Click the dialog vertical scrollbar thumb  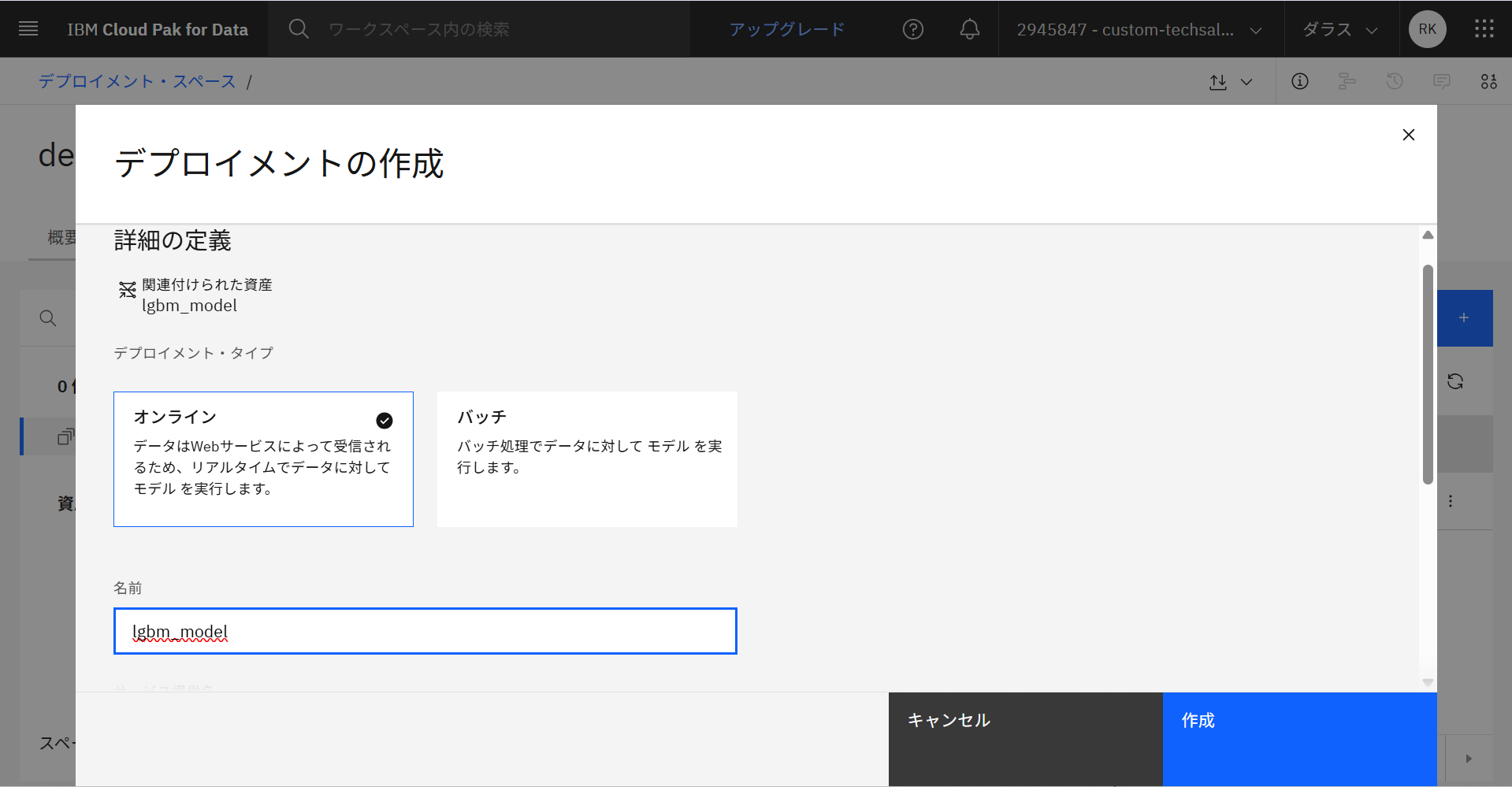(x=1428, y=374)
